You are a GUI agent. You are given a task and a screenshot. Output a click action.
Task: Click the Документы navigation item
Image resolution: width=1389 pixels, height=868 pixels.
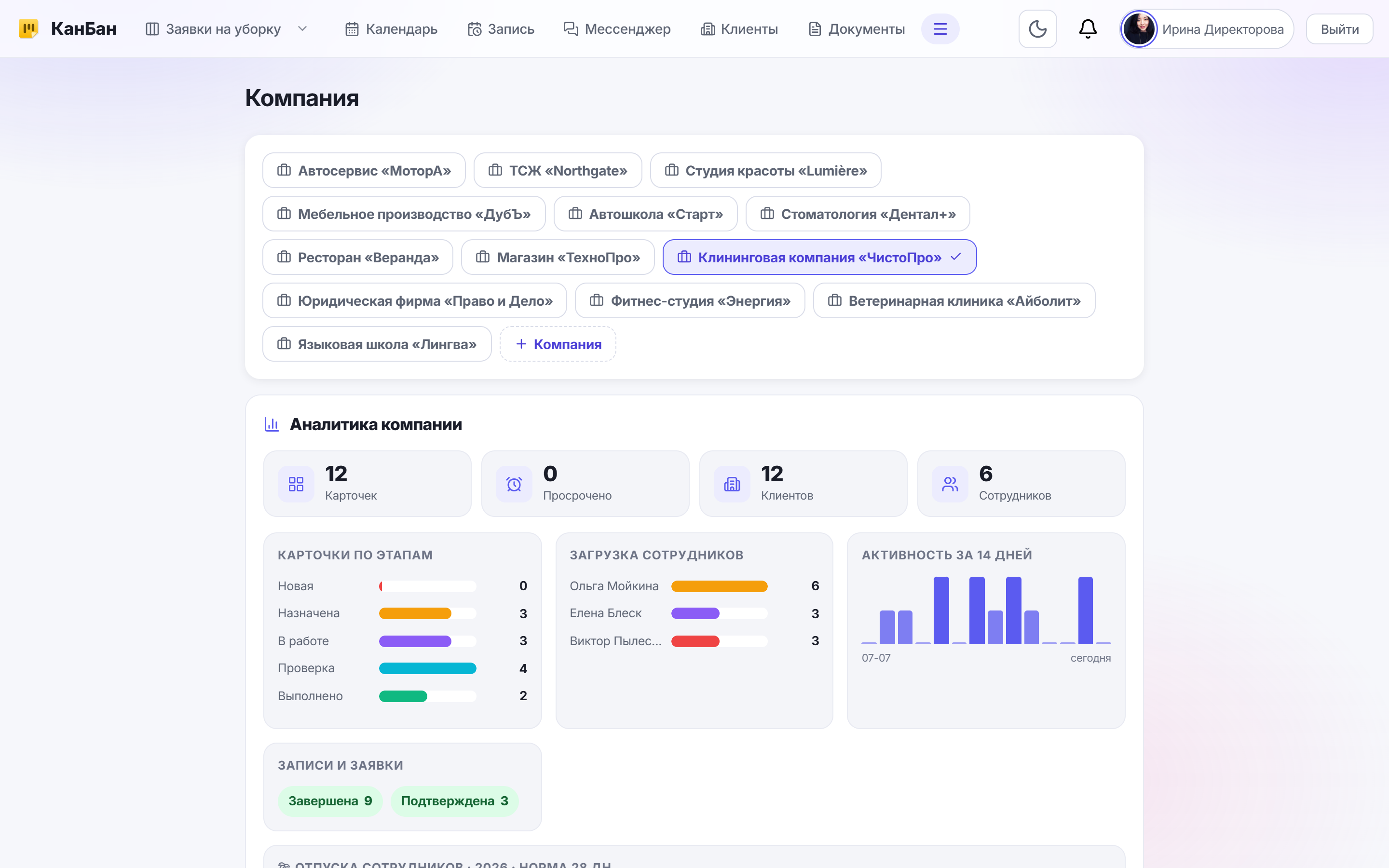857,29
